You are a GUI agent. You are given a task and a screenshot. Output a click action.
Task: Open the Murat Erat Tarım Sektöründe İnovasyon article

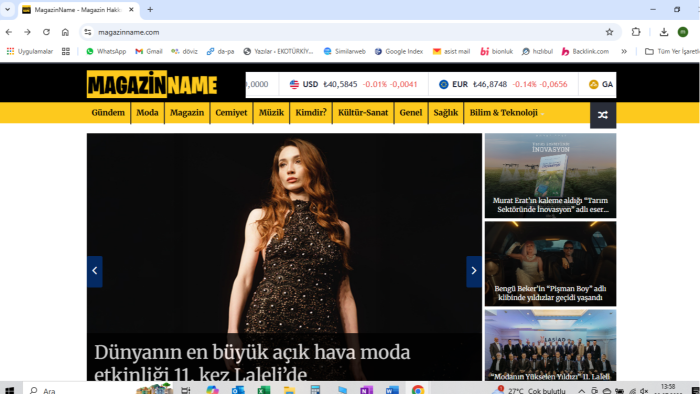(550, 205)
